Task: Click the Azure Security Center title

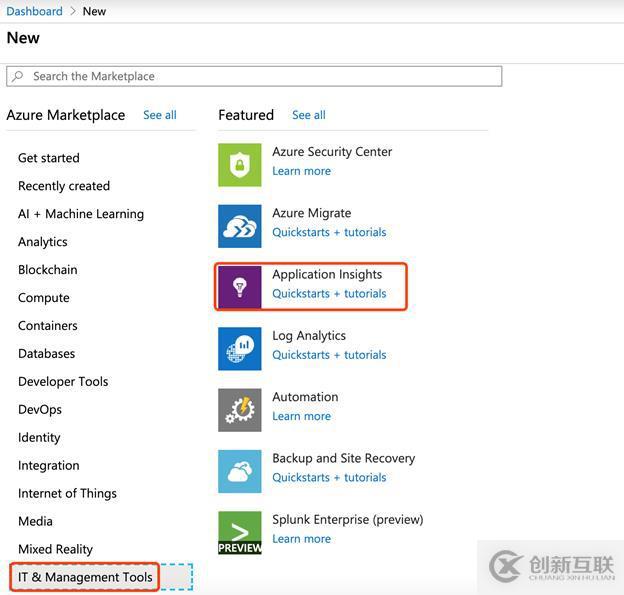Action: coord(332,152)
